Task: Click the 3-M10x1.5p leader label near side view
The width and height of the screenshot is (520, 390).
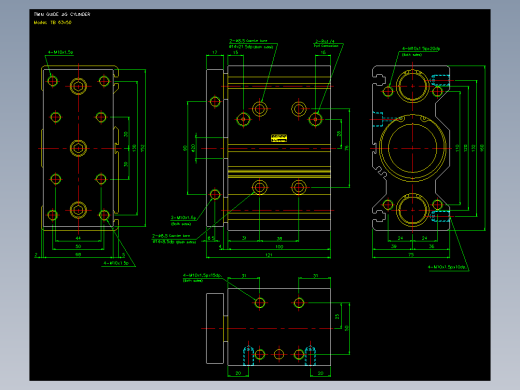Action: (x=183, y=218)
